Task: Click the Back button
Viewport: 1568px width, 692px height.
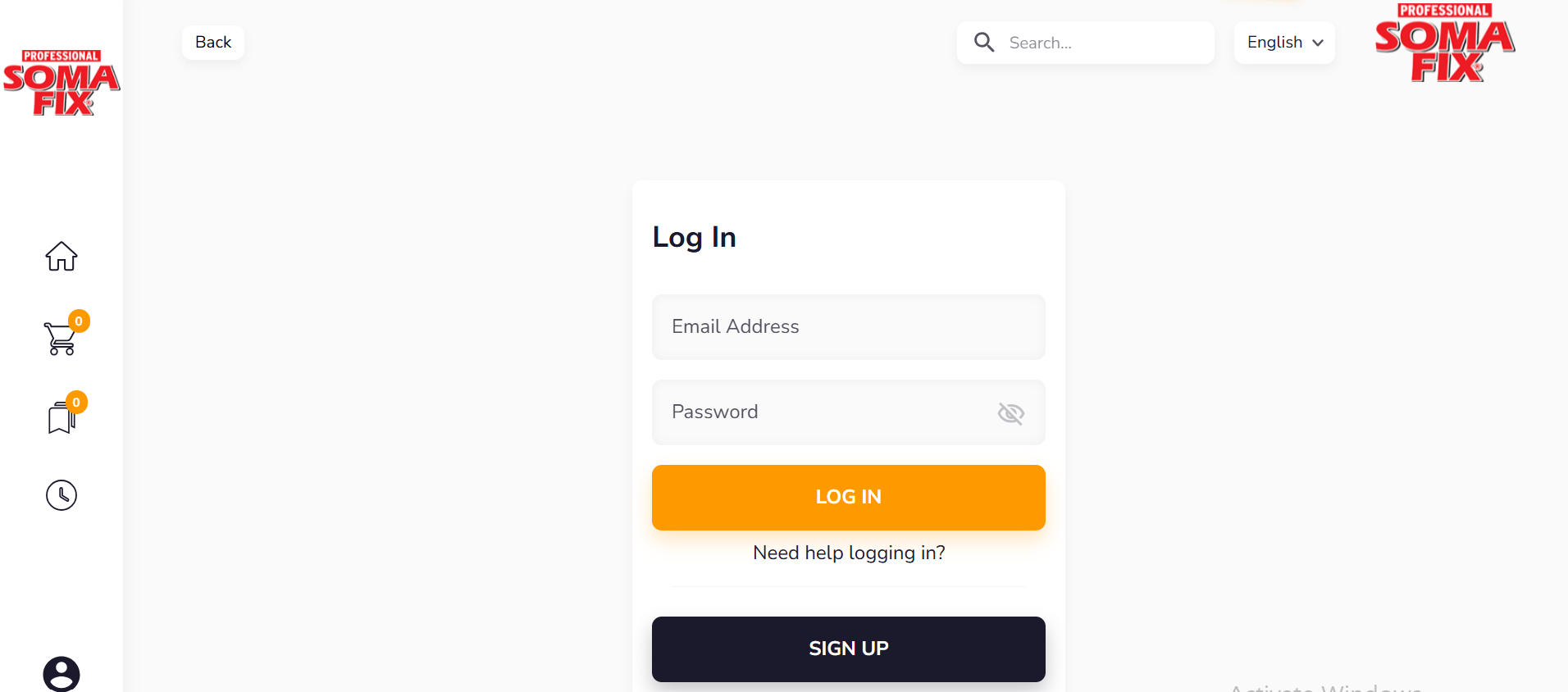Action: tap(213, 43)
